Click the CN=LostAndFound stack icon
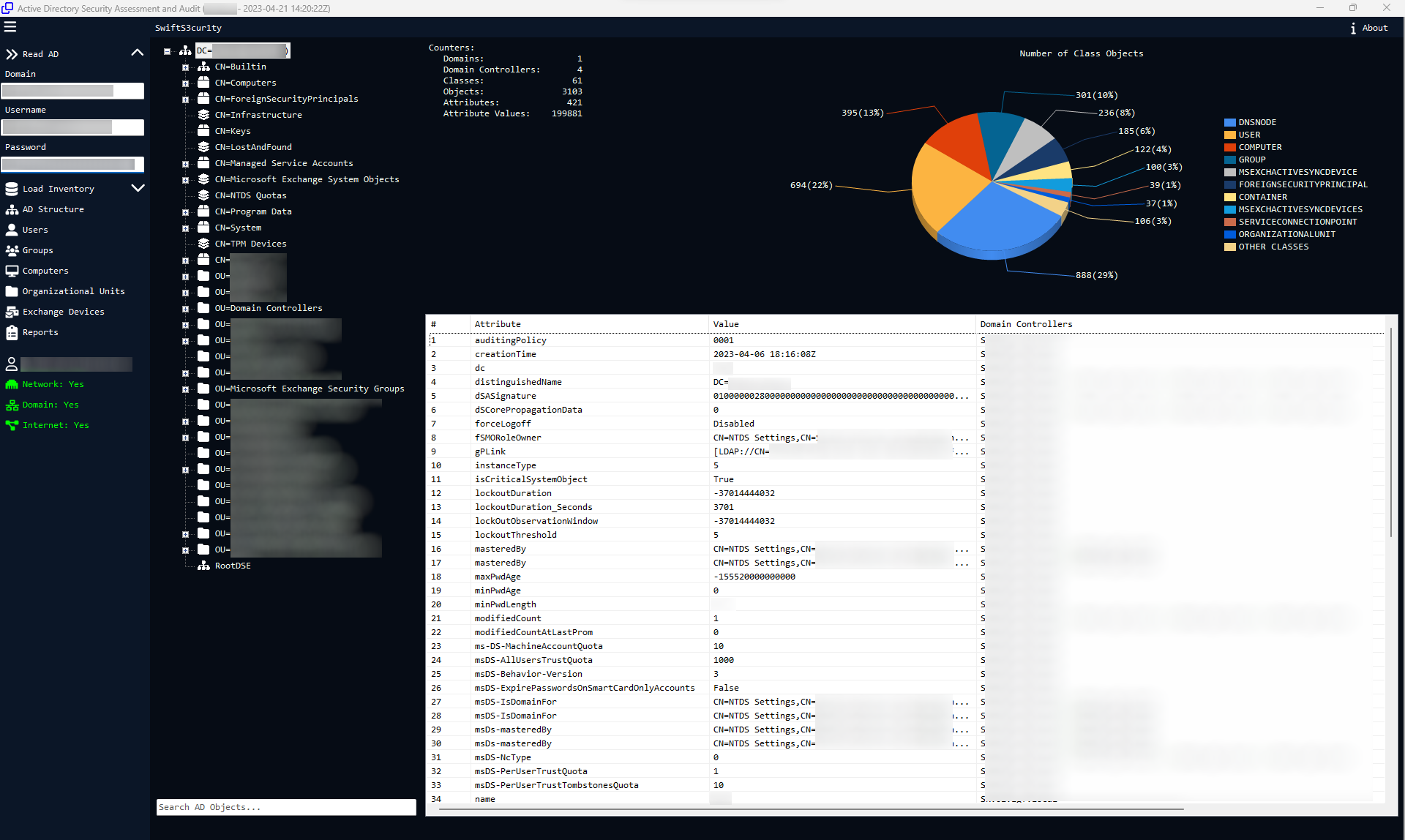The width and height of the screenshot is (1405, 840). 203,147
